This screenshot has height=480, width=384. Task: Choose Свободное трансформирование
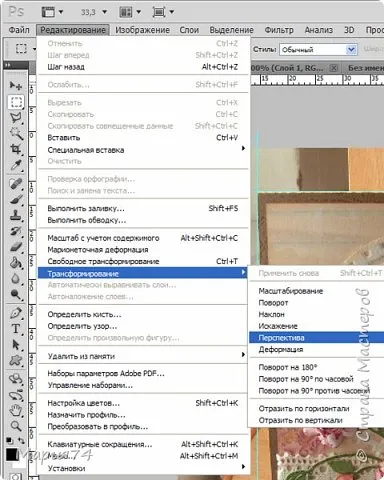pos(143,261)
